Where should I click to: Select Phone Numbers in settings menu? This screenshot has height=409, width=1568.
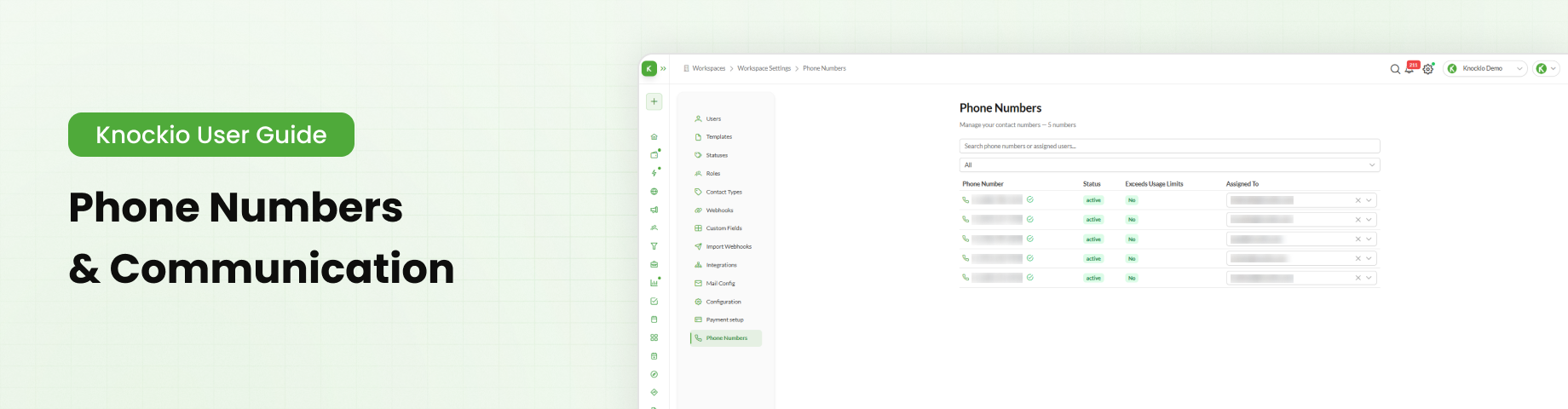726,338
